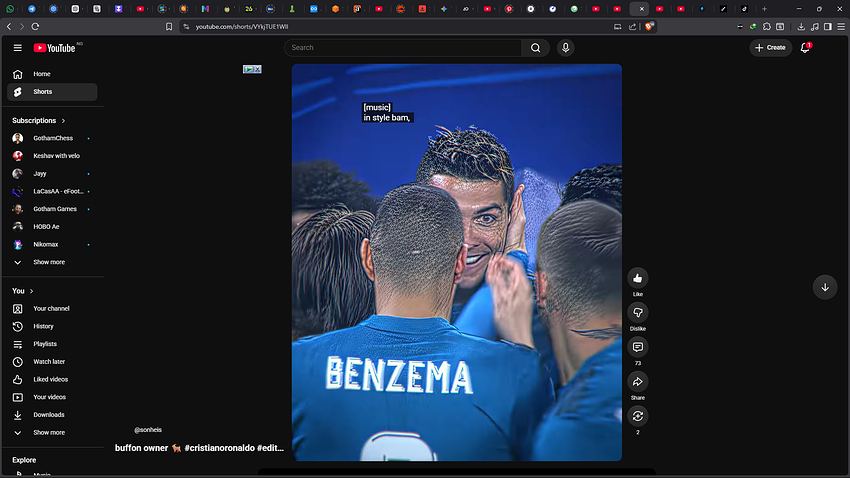
Task: Open watch History
Action: click(52, 326)
